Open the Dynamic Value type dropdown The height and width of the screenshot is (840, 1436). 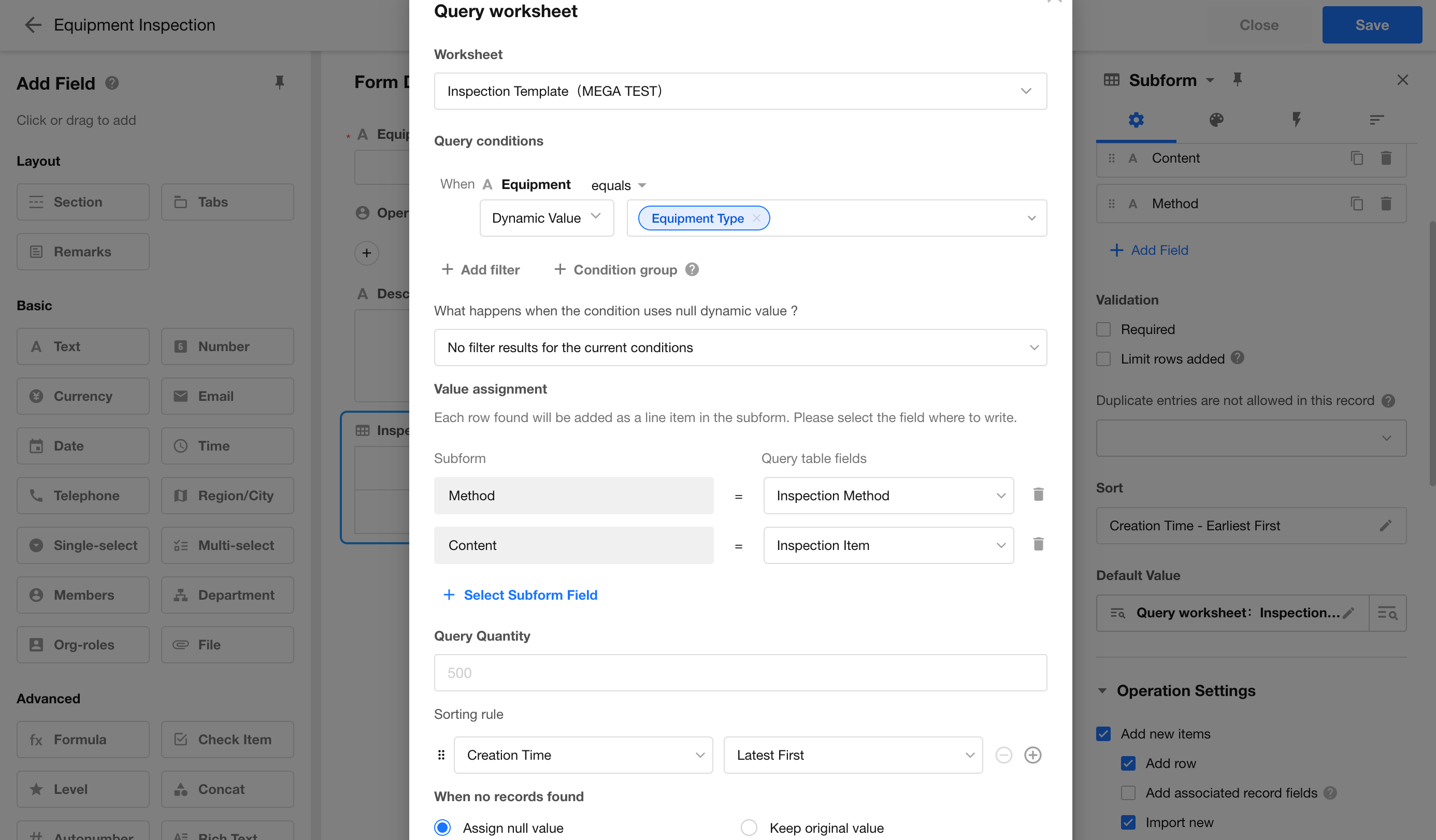(x=547, y=218)
